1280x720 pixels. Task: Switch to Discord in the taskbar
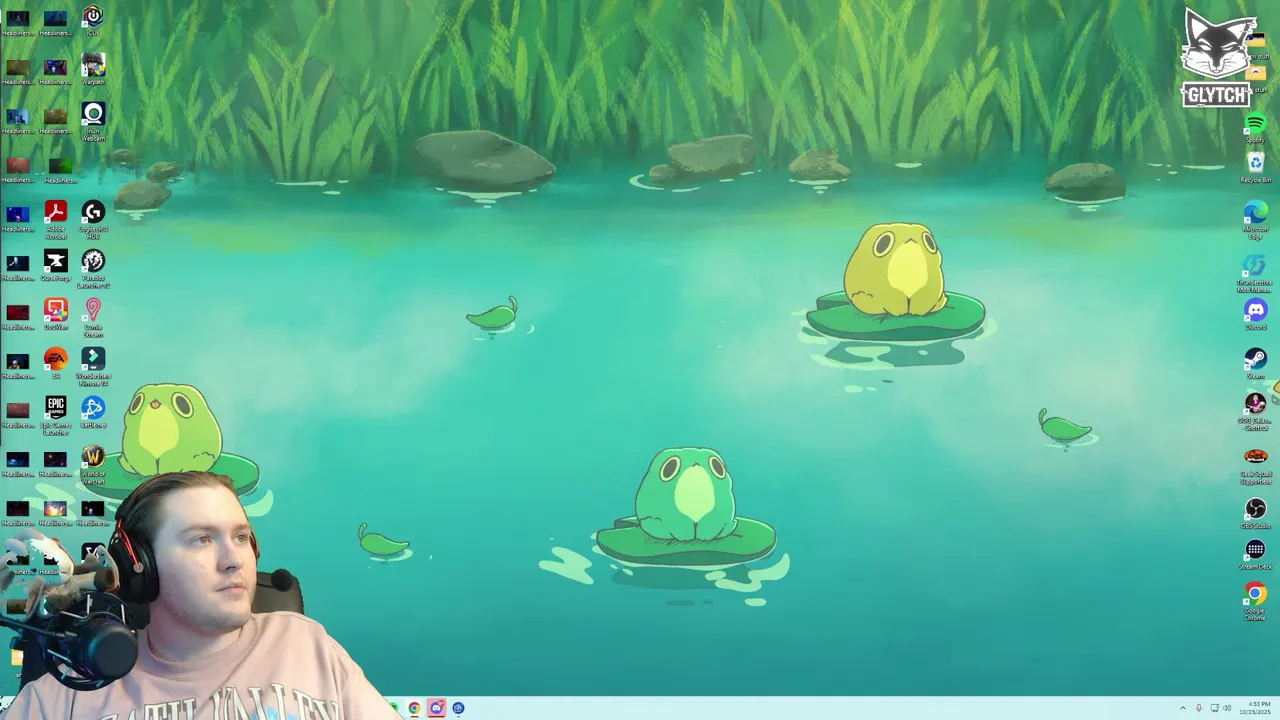tap(436, 708)
